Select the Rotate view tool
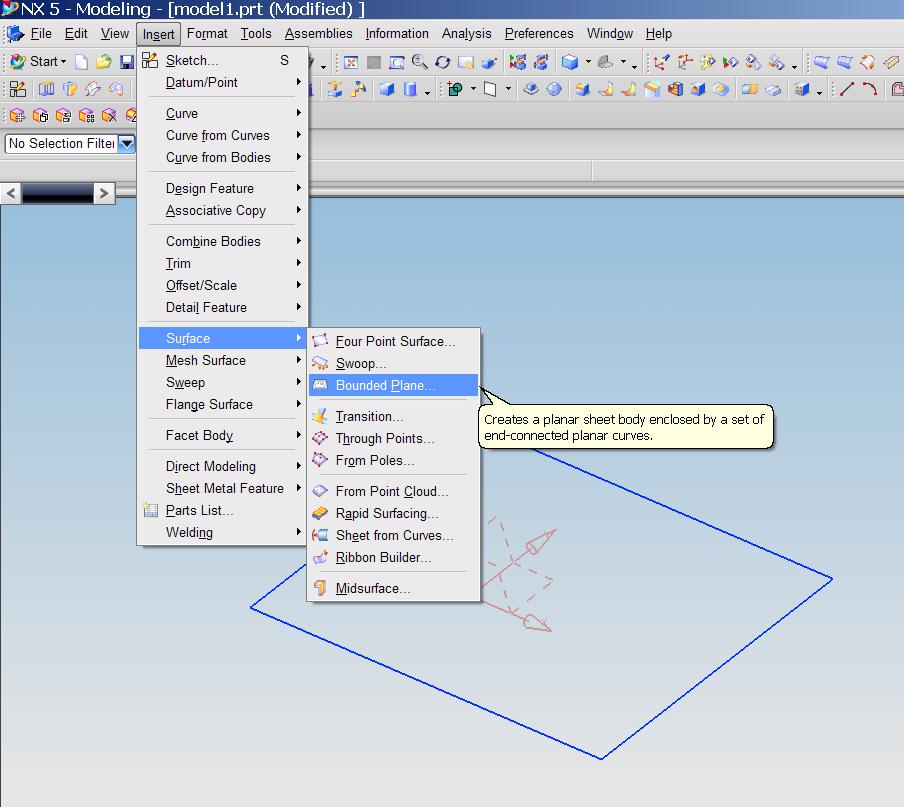Image resolution: width=904 pixels, height=807 pixels. pyautogui.click(x=443, y=62)
